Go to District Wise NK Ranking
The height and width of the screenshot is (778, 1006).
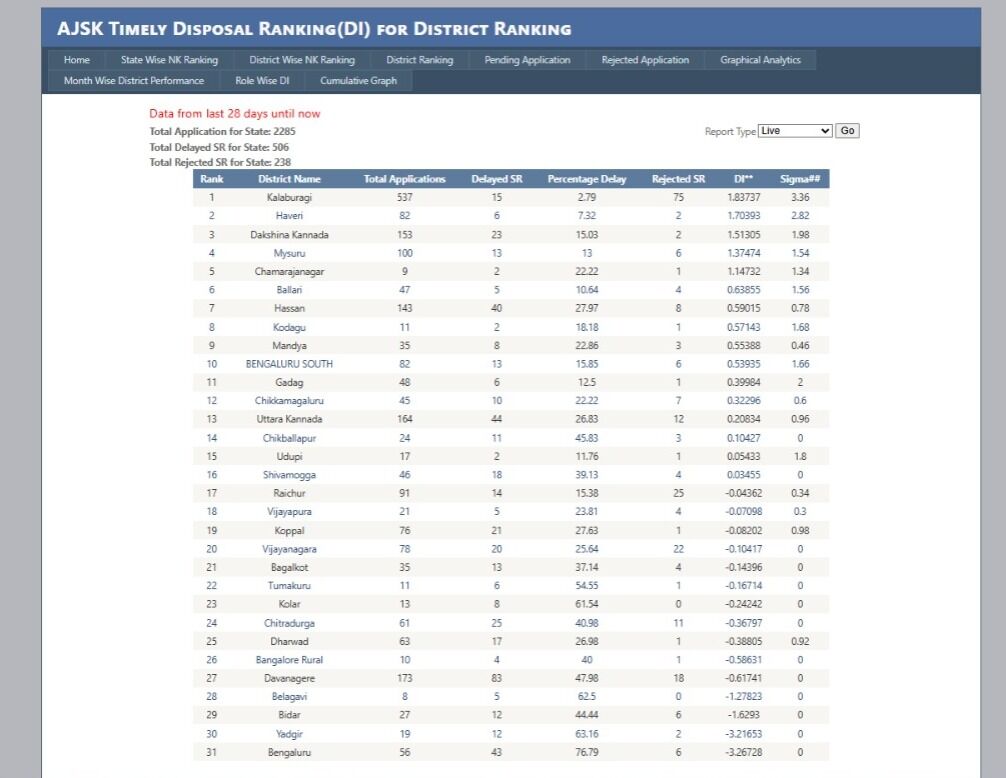click(x=302, y=60)
